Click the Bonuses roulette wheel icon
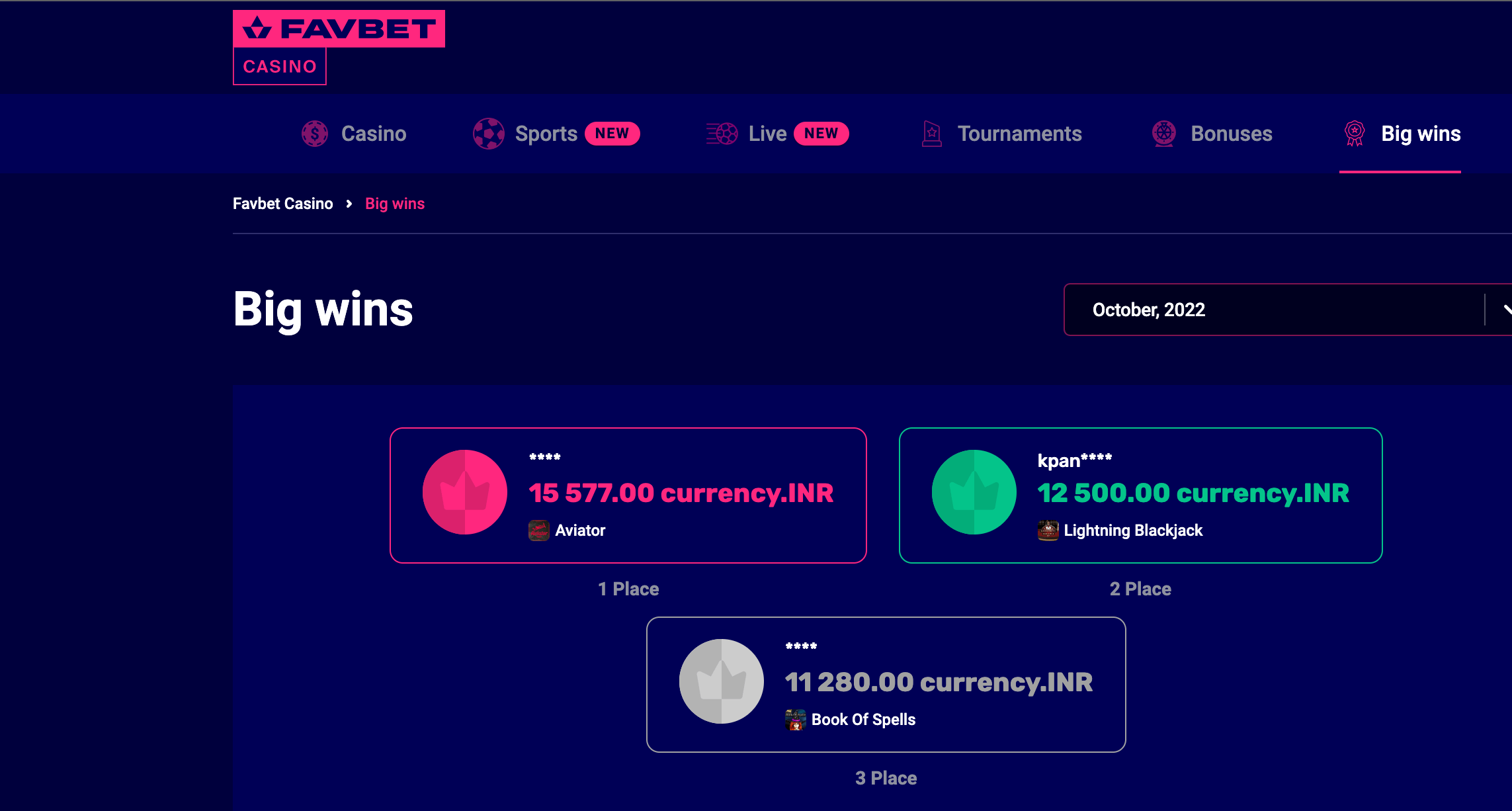This screenshot has width=1512, height=811. tap(1164, 134)
